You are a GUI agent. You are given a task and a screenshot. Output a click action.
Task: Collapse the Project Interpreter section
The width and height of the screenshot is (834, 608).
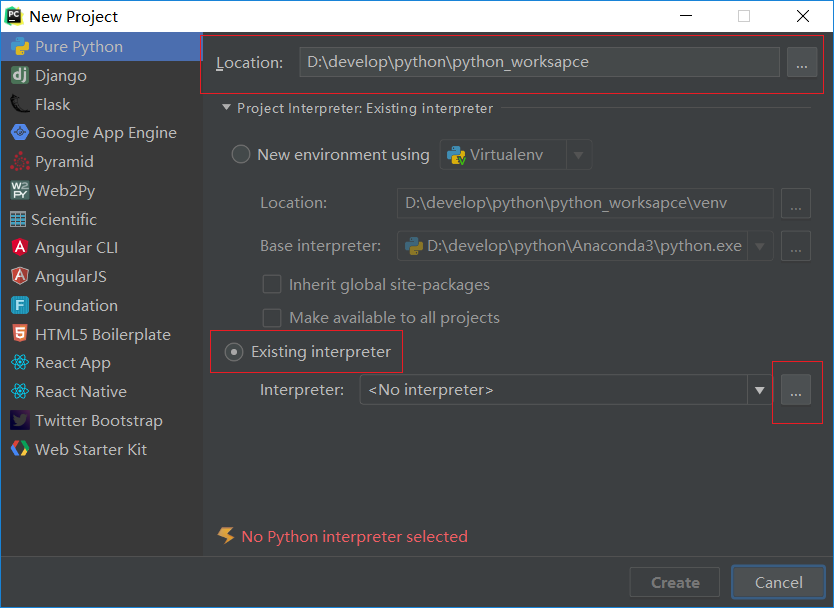[x=226, y=108]
